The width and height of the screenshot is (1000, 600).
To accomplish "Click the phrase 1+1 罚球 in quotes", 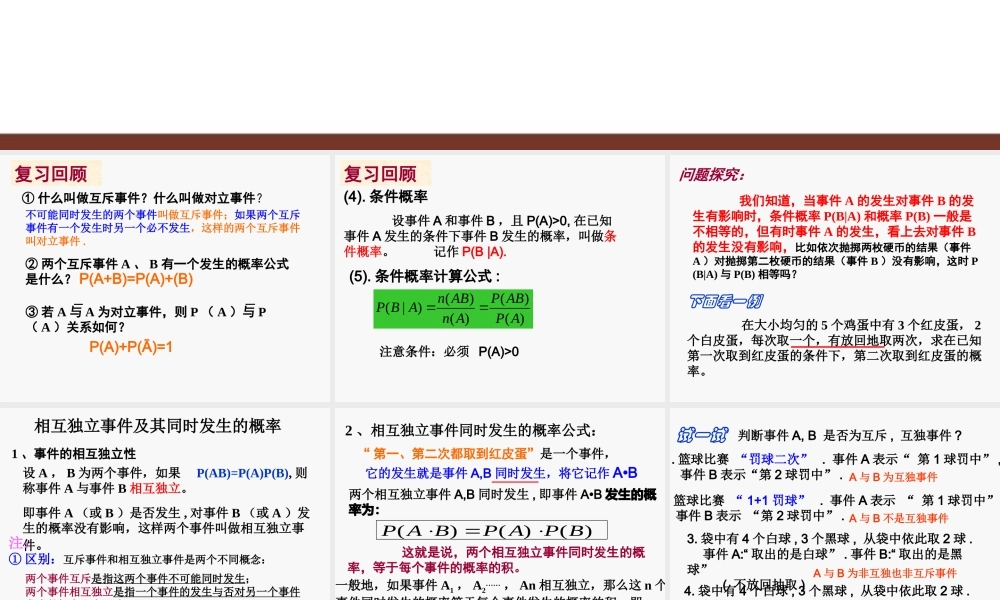I will tap(771, 498).
